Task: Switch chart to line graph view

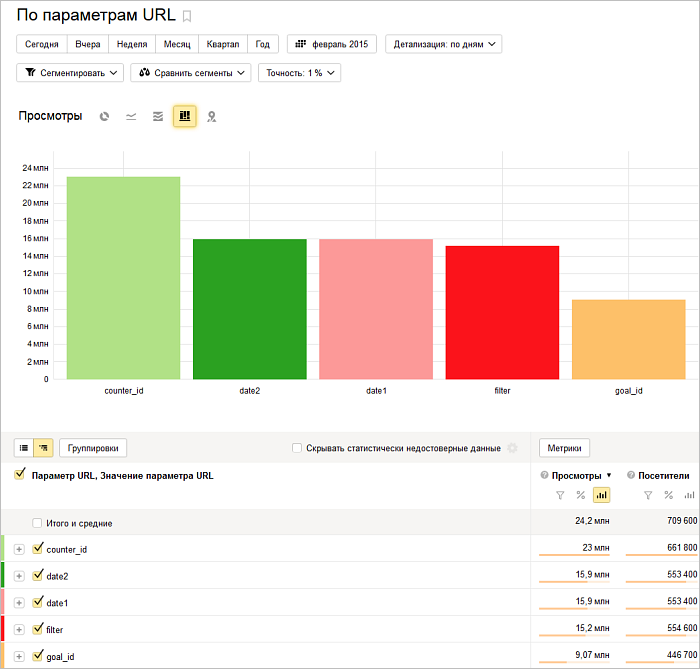Action: (131, 116)
